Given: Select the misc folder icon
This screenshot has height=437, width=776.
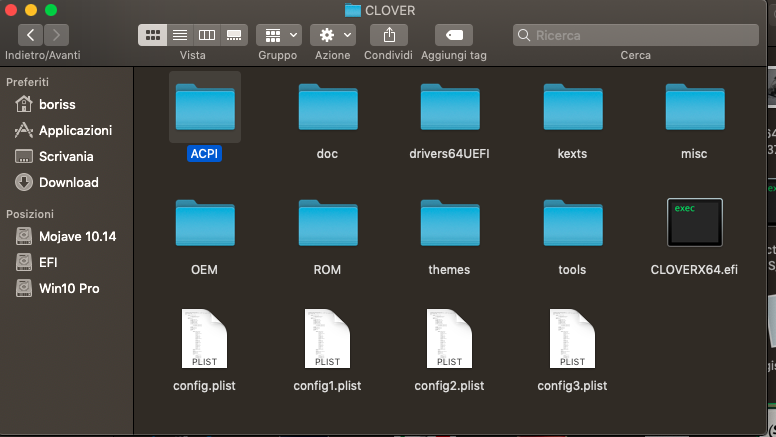Looking at the screenshot, I should 695,107.
